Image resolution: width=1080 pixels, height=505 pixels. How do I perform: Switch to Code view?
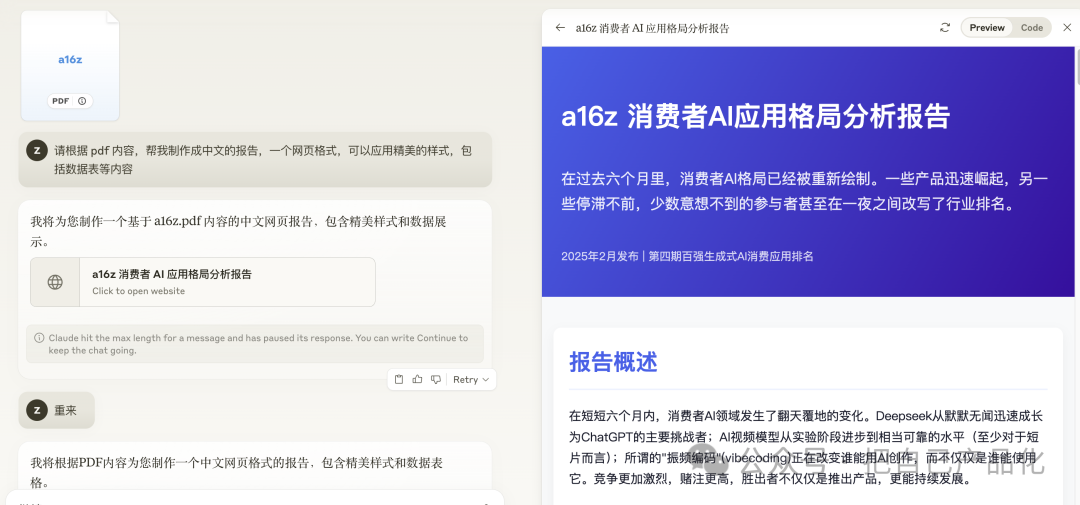(x=1031, y=28)
